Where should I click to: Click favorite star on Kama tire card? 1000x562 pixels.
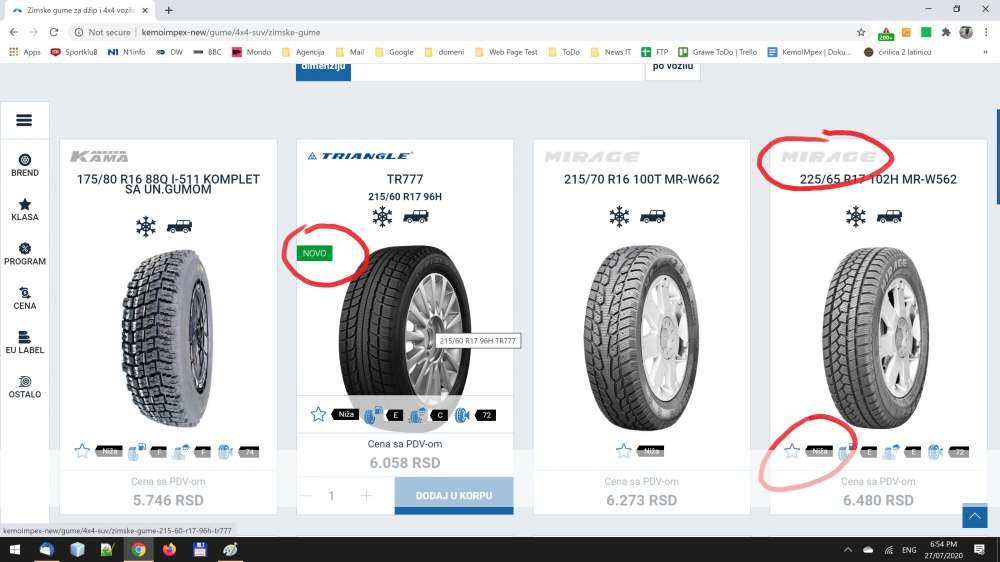pyautogui.click(x=82, y=451)
